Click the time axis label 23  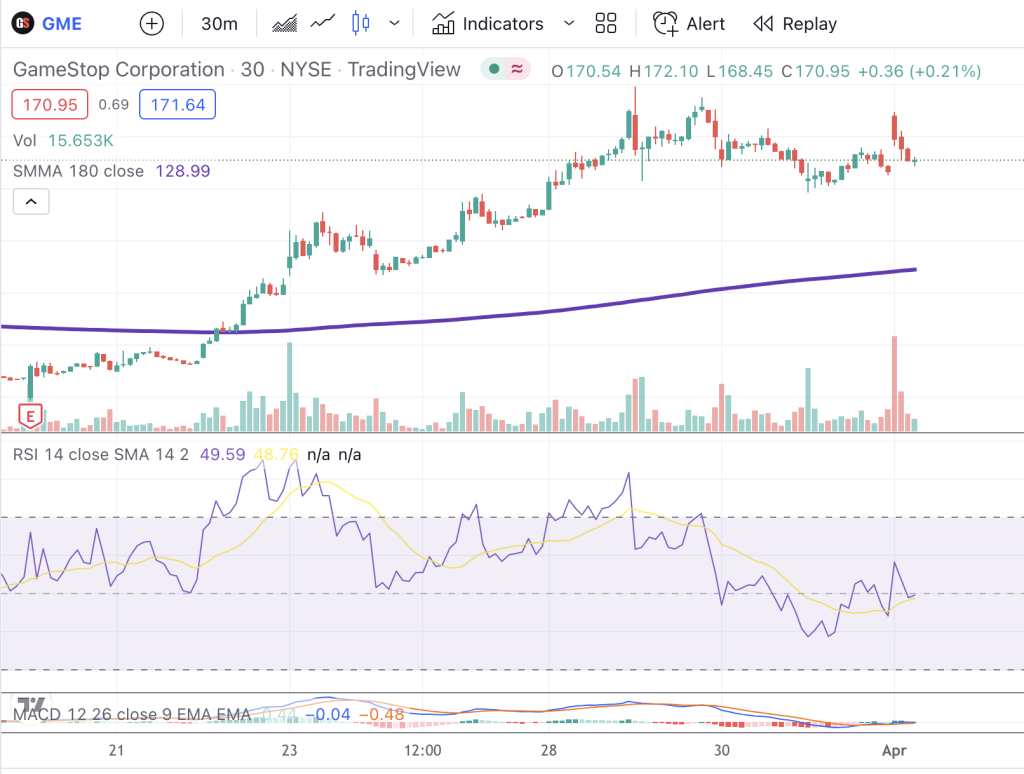pyautogui.click(x=289, y=750)
